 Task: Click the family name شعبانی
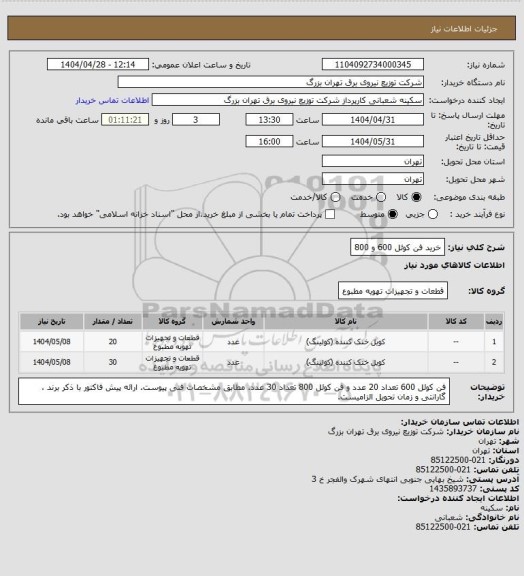449,517
